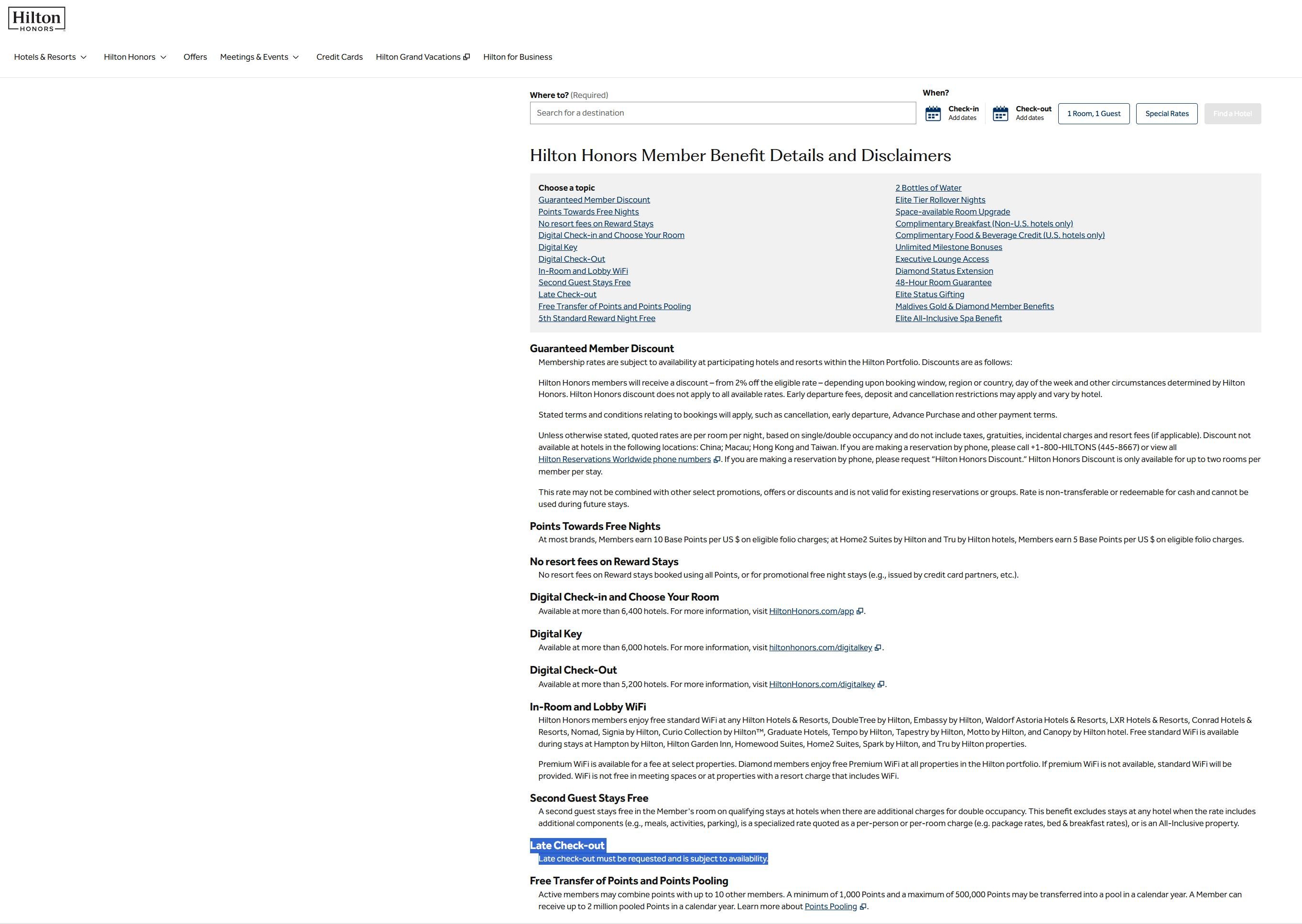Viewport: 1302px width, 924px height.
Task: Click external-link icon beside Hilton Grand Vacations
Action: tap(467, 57)
